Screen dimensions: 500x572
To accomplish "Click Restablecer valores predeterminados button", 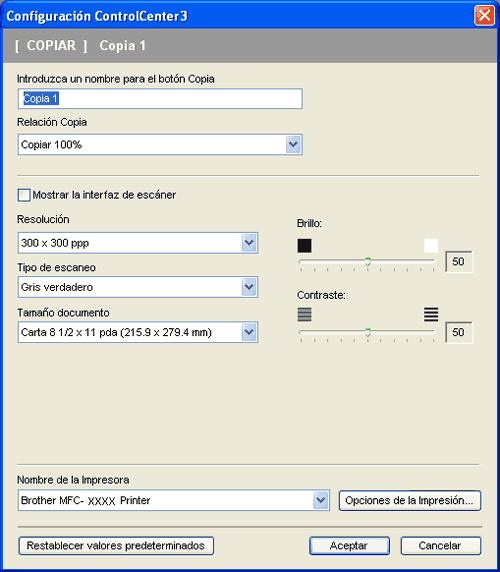I will pyautogui.click(x=116, y=546).
